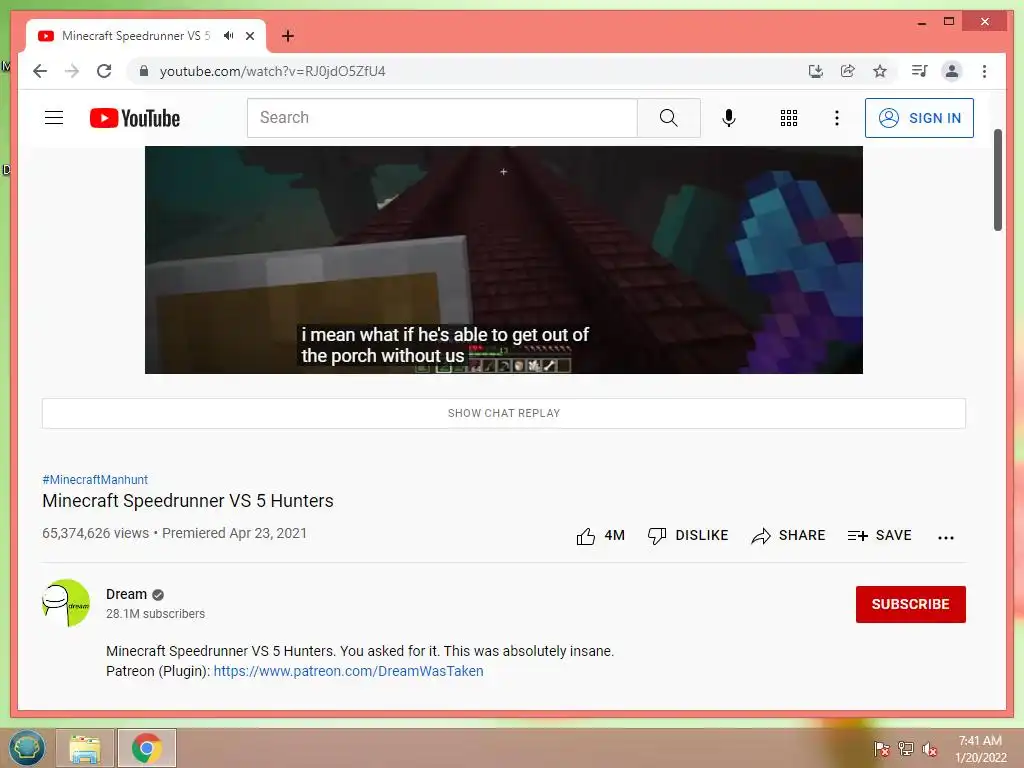This screenshot has width=1024, height=768.
Task: Open YouTube settings three-dot menu
Action: click(x=837, y=118)
